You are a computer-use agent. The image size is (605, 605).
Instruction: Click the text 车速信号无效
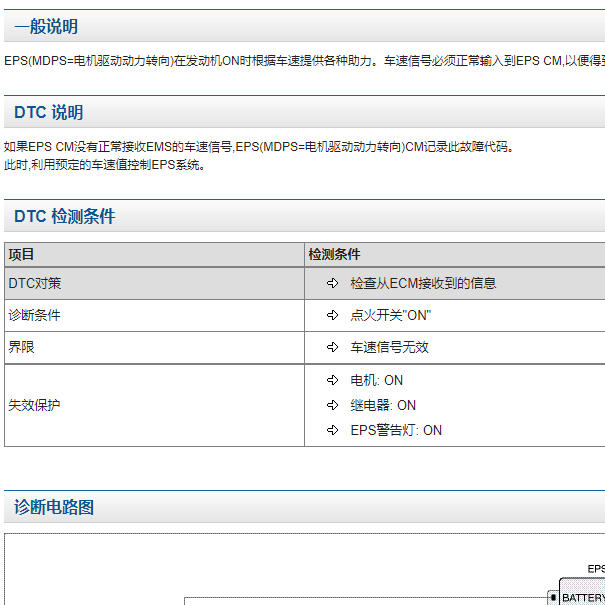point(389,348)
